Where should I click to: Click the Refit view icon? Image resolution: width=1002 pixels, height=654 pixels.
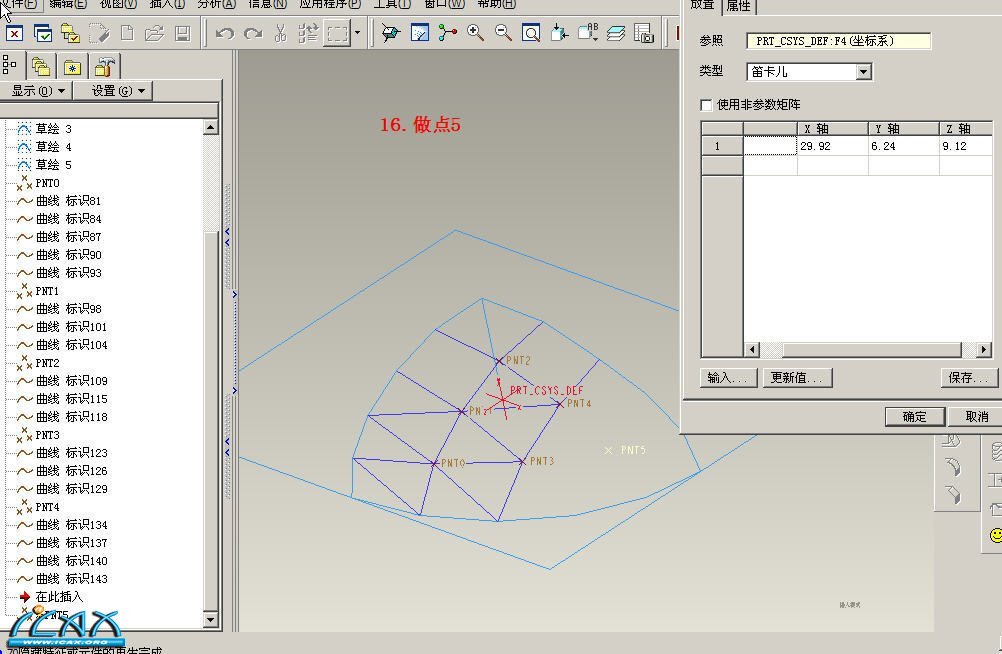[x=531, y=33]
